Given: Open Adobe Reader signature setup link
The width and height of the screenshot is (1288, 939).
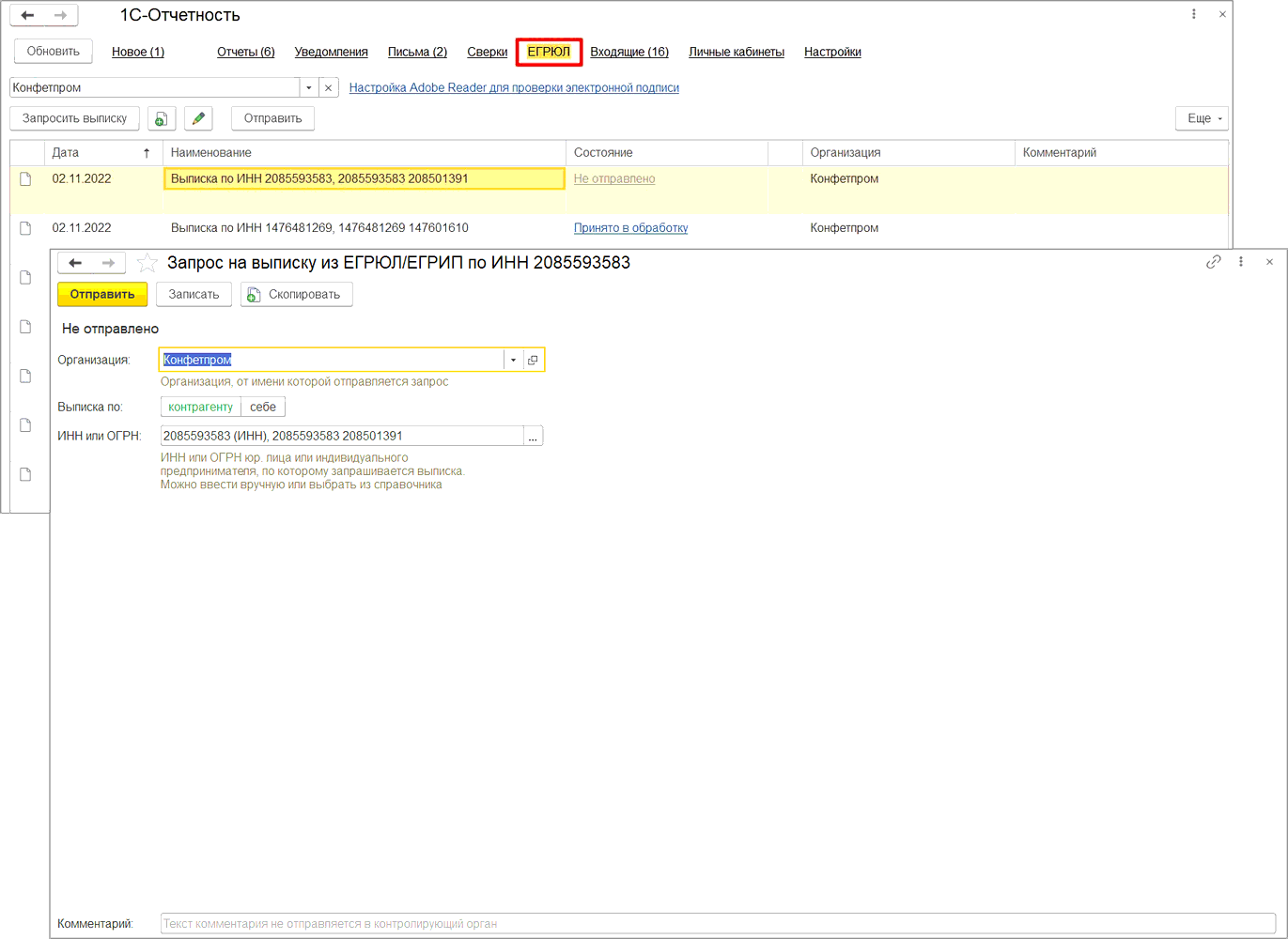Looking at the screenshot, I should click(514, 87).
